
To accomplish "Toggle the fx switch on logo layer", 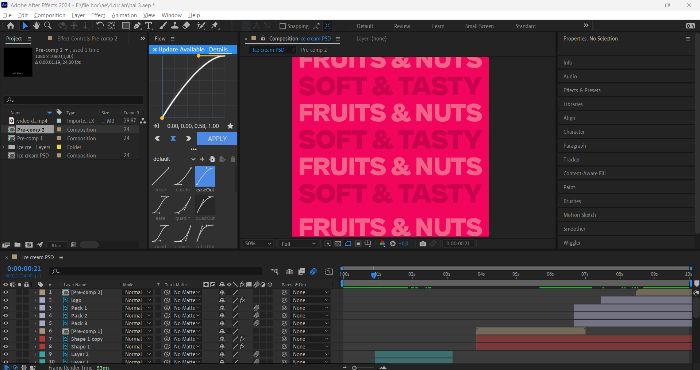I will (x=242, y=300).
